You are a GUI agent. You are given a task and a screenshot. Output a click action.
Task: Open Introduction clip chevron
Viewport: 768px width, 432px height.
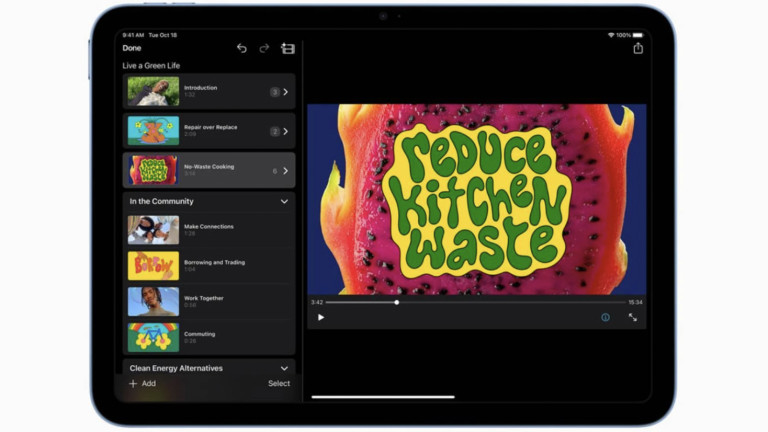(x=285, y=92)
